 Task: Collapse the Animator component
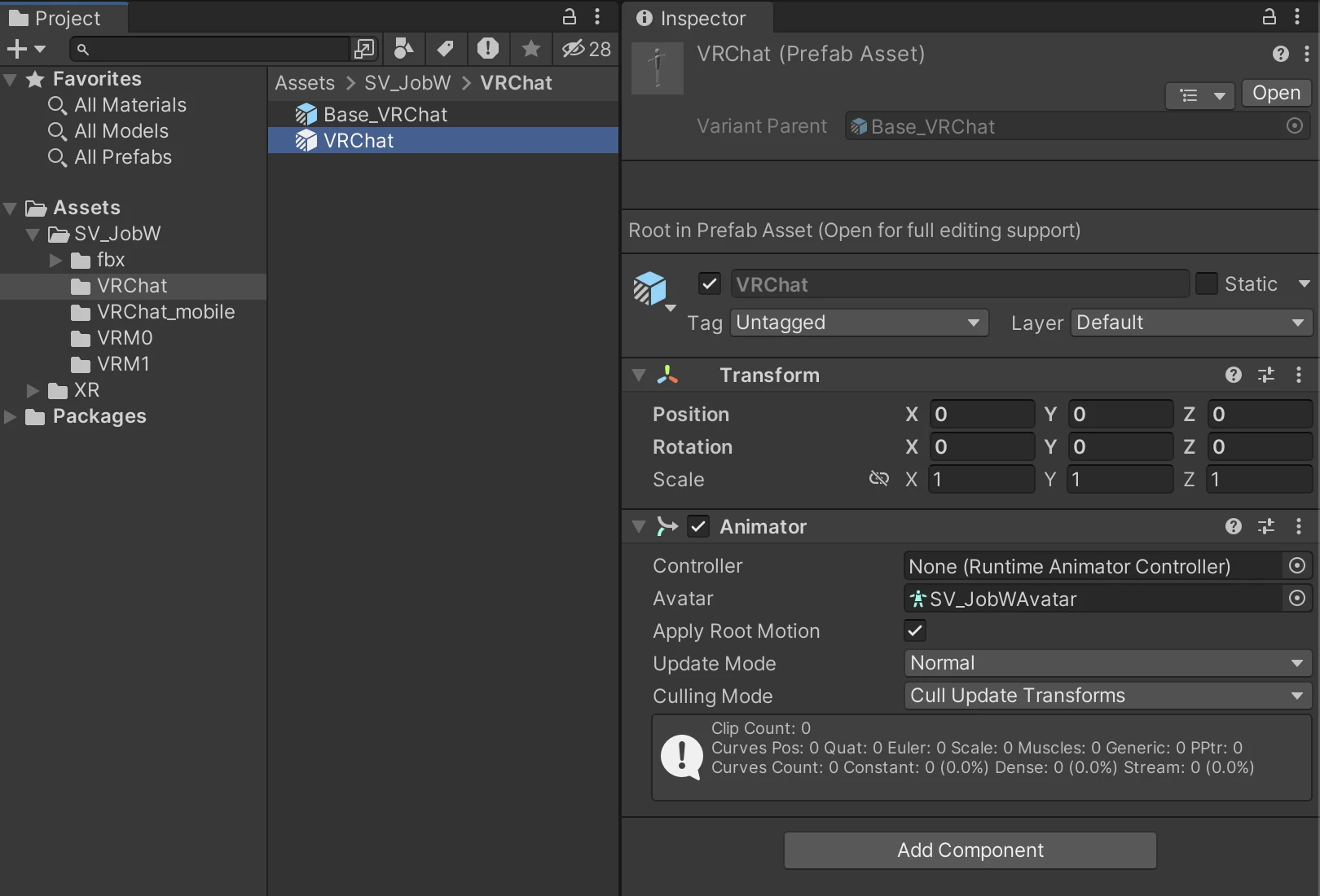[x=639, y=527]
